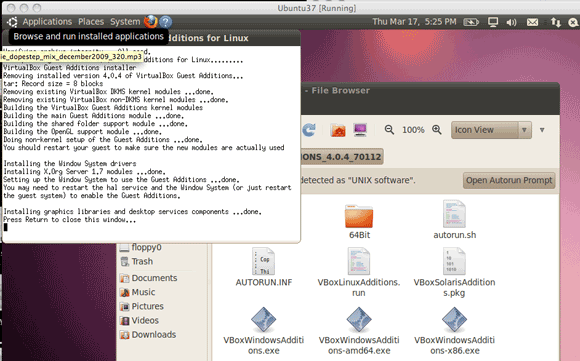580x361 pixels.
Task: Open the mail envelope messaging indicator
Action: (x=532, y=22)
